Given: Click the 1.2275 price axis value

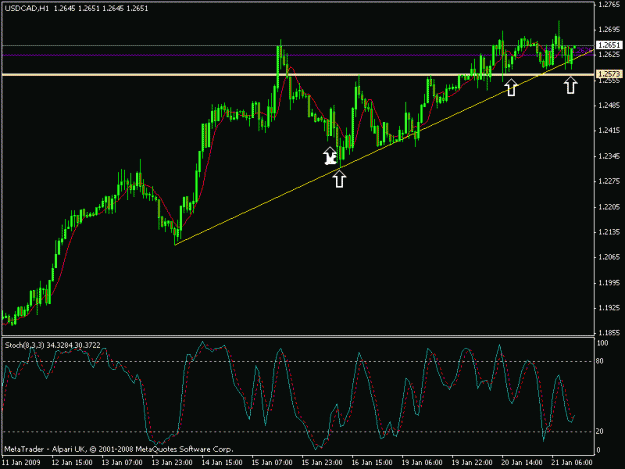Looking at the screenshot, I should [x=609, y=181].
